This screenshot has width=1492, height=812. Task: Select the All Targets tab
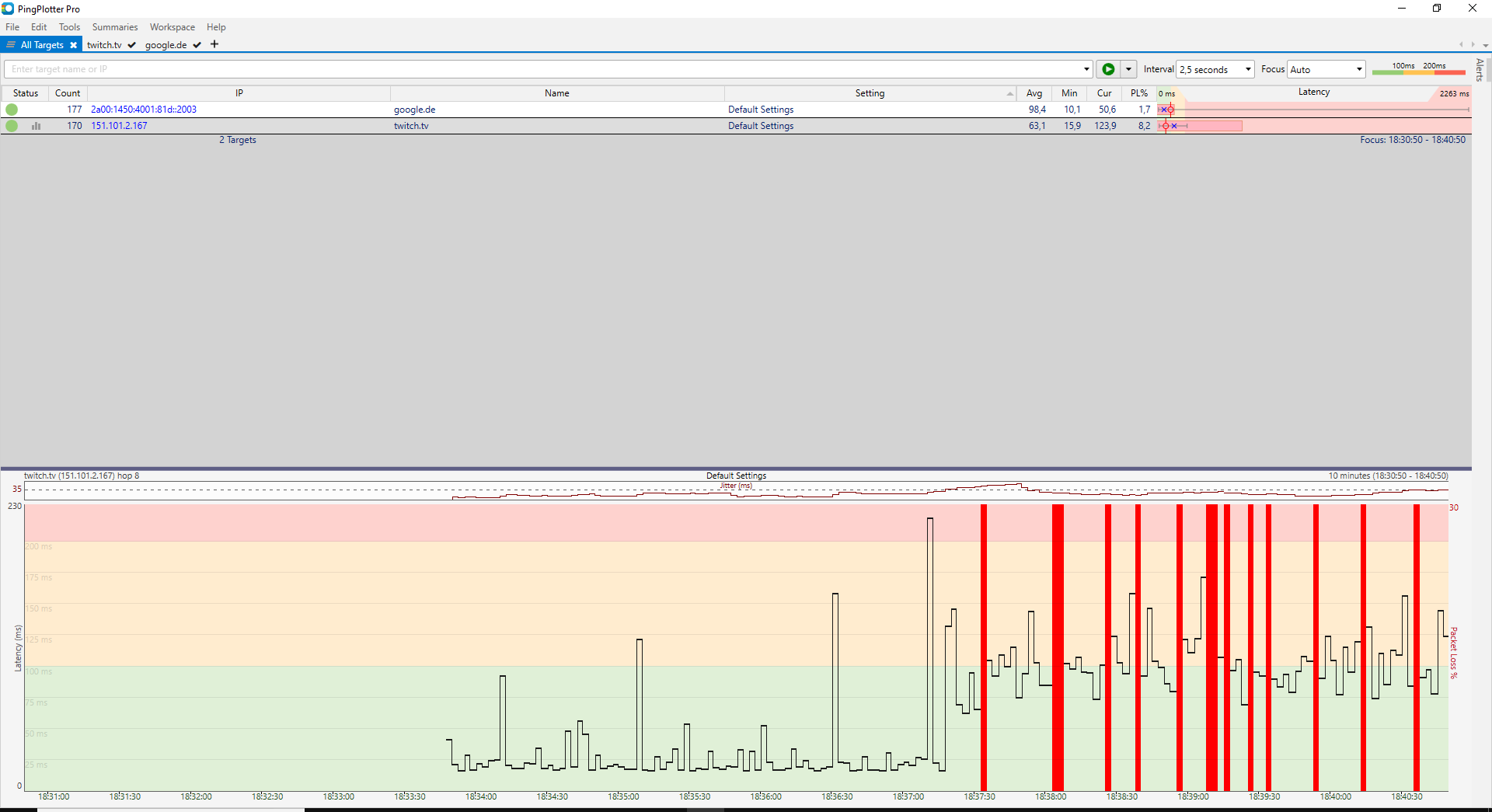[x=42, y=45]
